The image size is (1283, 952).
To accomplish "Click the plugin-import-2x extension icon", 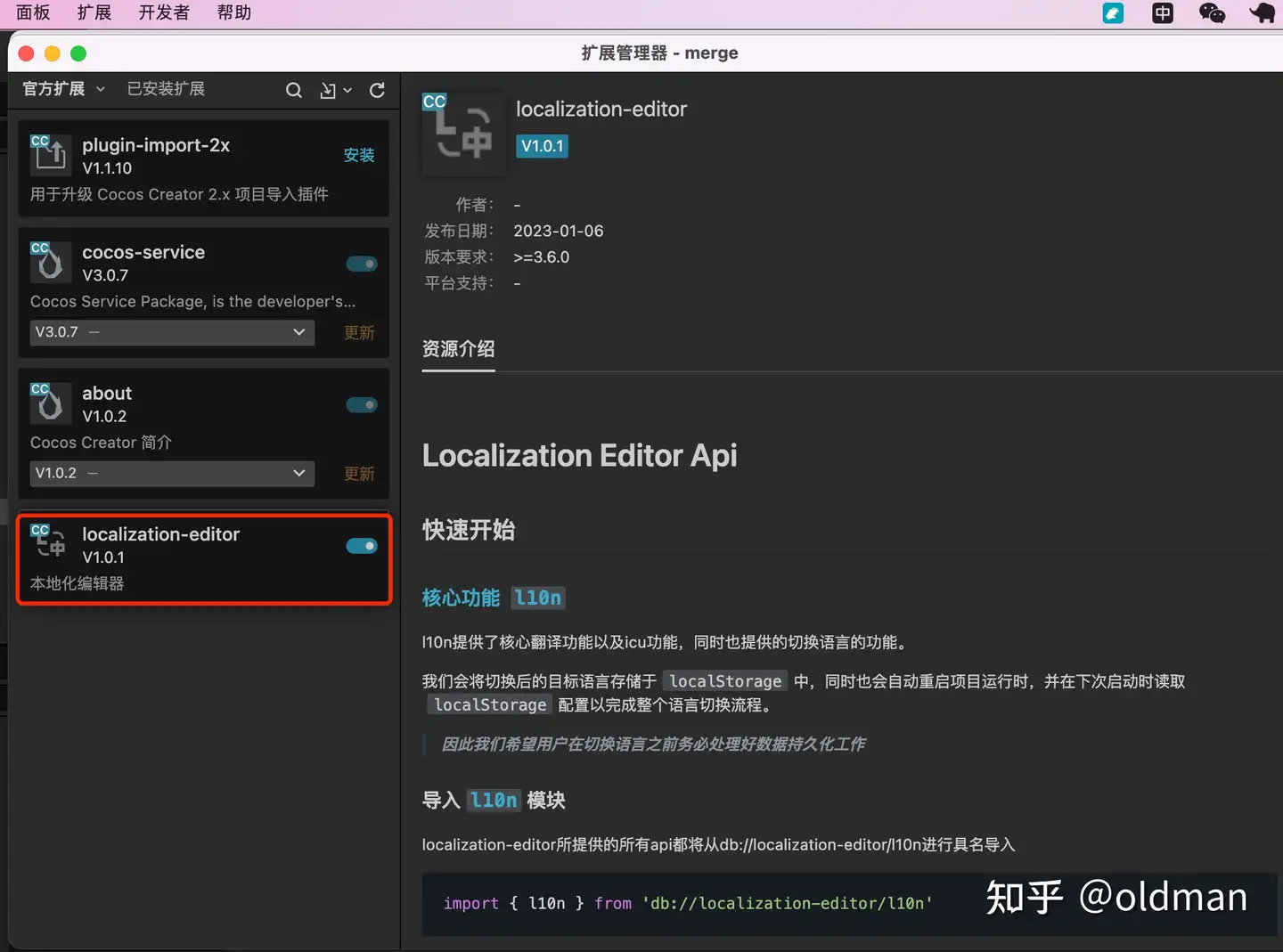I will [50, 153].
